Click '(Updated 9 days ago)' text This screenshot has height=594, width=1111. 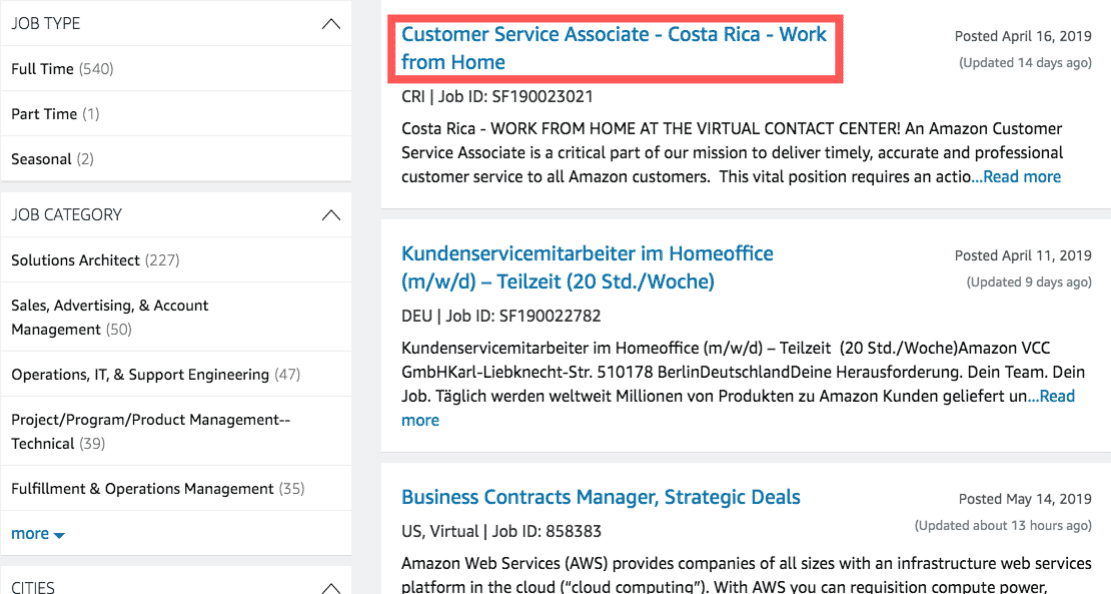pos(1029,282)
